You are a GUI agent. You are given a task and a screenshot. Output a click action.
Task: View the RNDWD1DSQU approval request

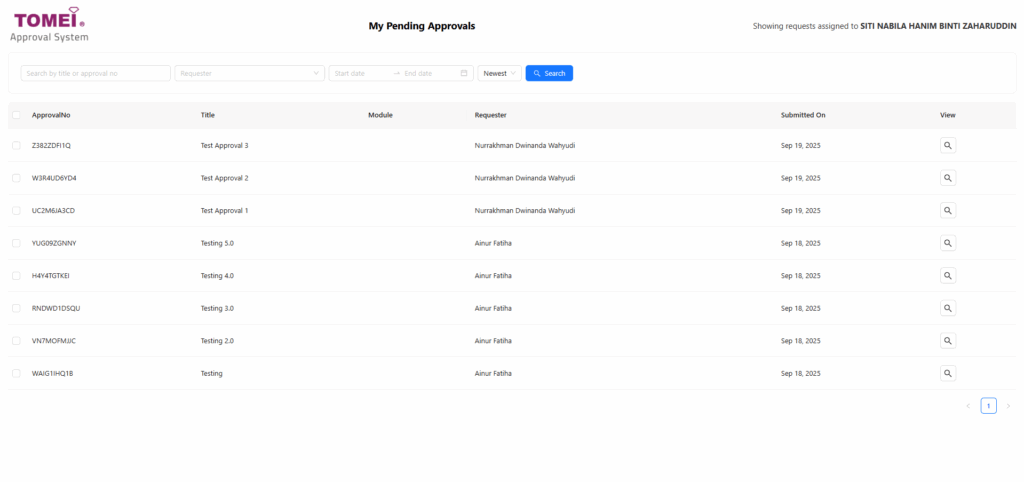[x=948, y=308]
